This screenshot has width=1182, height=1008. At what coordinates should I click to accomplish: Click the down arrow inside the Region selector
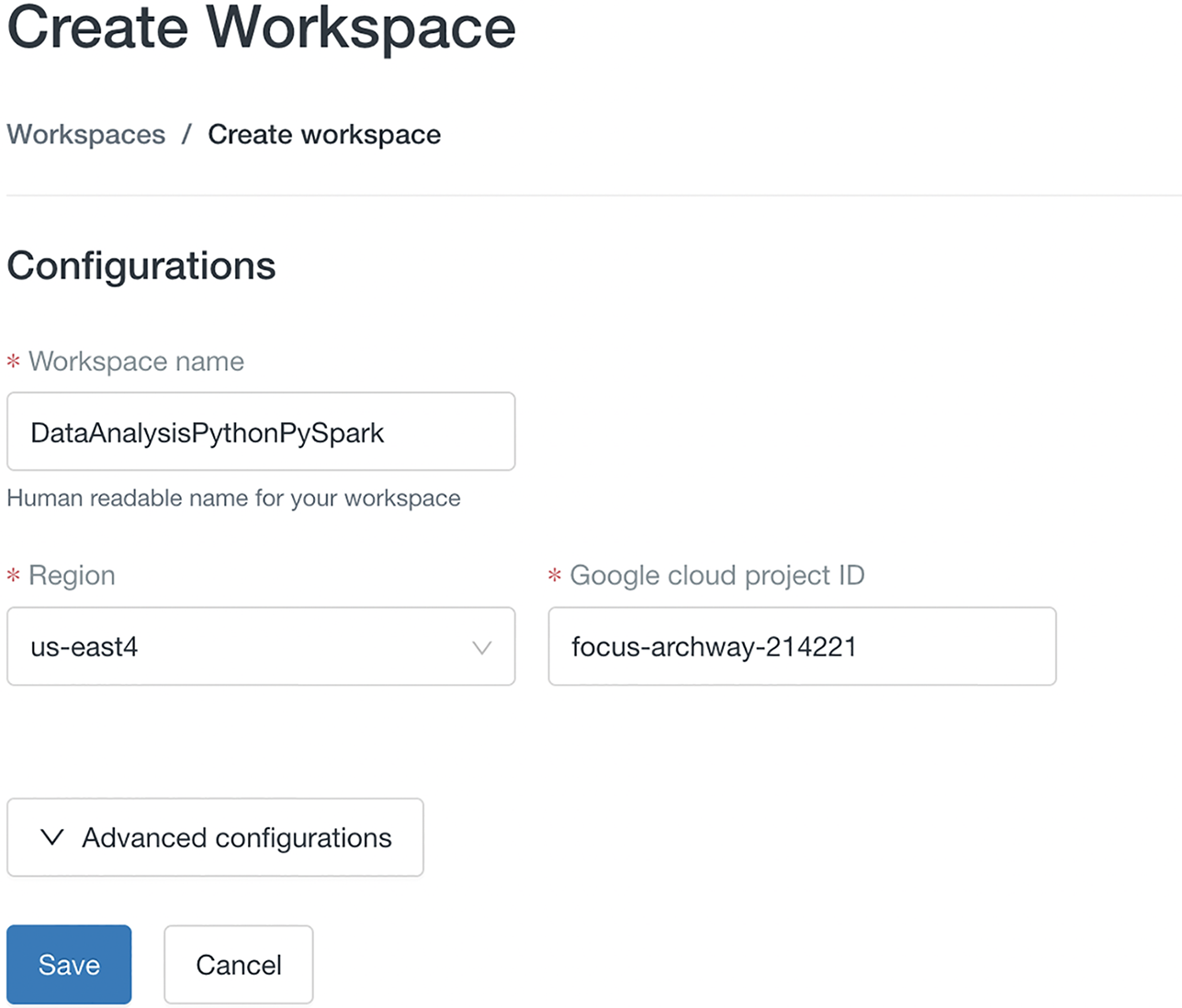click(x=481, y=647)
